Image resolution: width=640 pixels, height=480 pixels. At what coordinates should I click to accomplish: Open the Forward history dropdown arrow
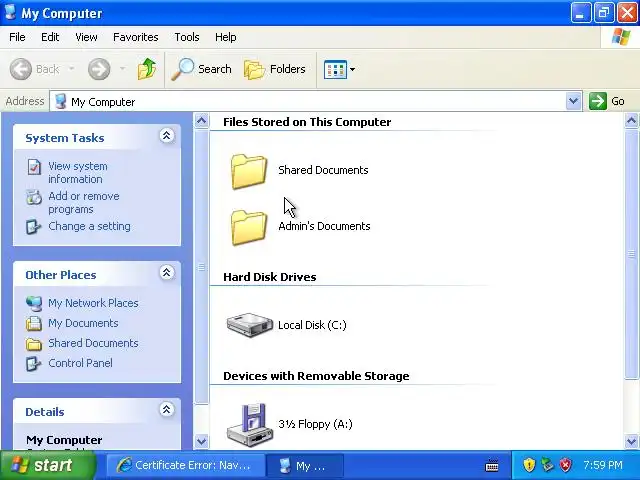(x=122, y=69)
